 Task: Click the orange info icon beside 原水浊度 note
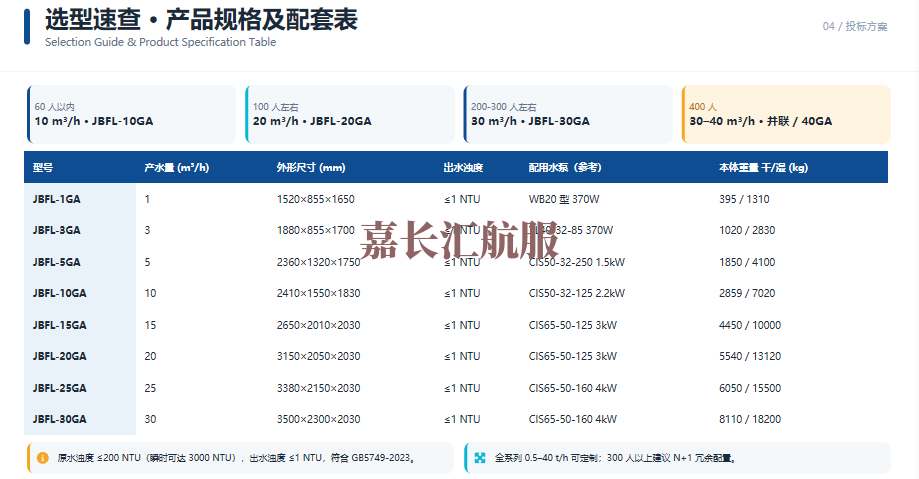42,458
